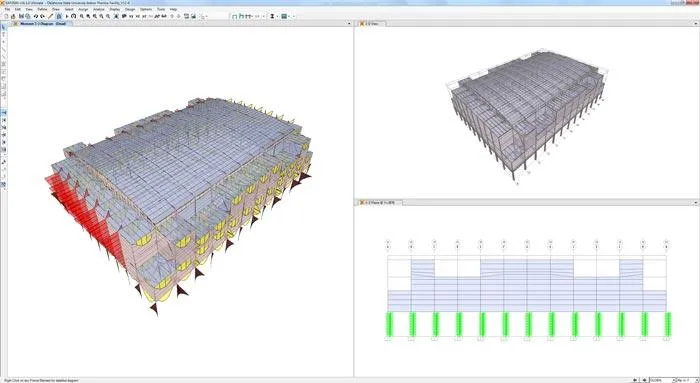
Task: Select the pencil draw icon in top toolbar
Action: click(50, 16)
